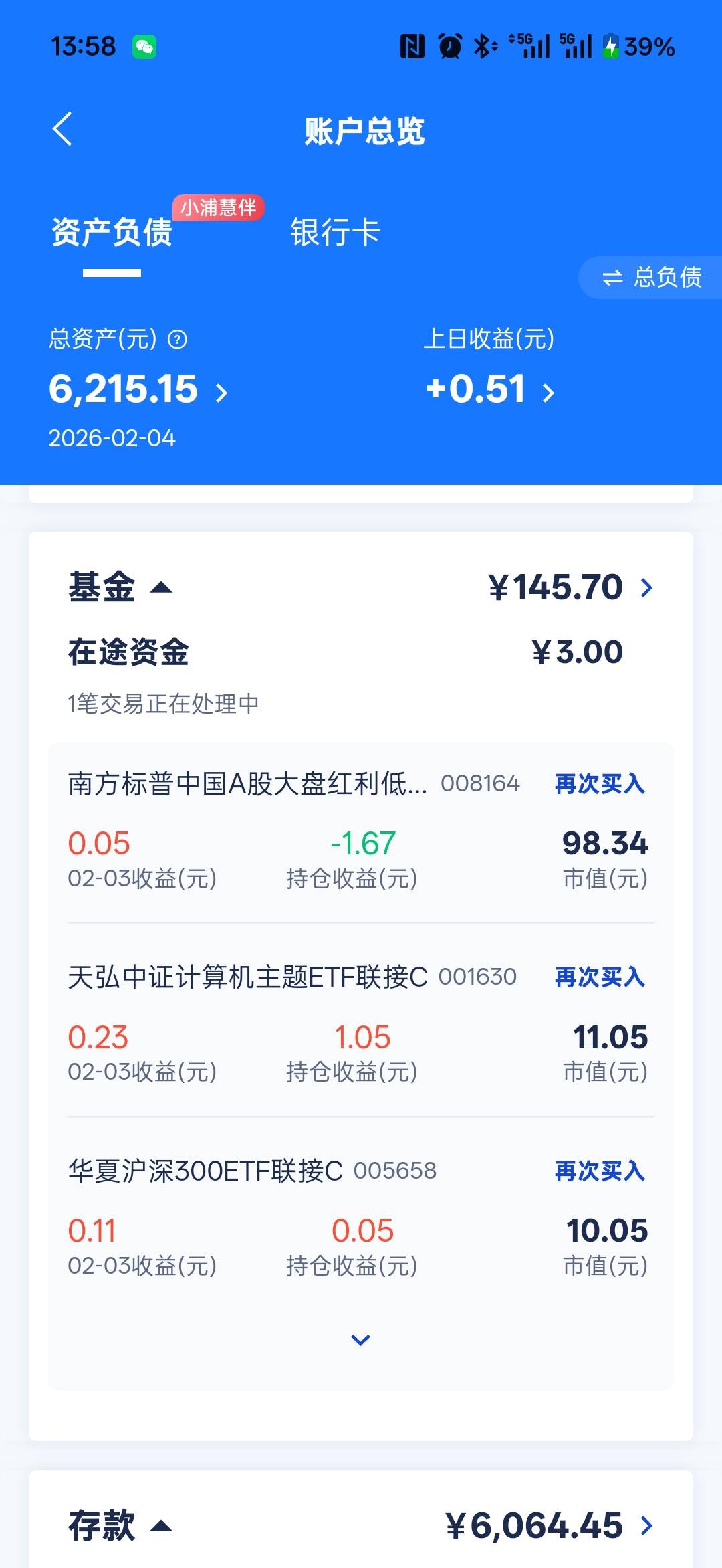
Task: Tap the Bluetooth status bar icon
Action: tap(483, 47)
